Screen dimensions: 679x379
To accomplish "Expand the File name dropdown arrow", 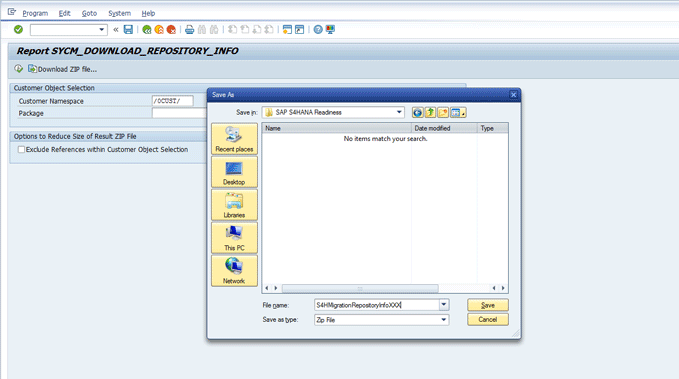I will point(444,305).
